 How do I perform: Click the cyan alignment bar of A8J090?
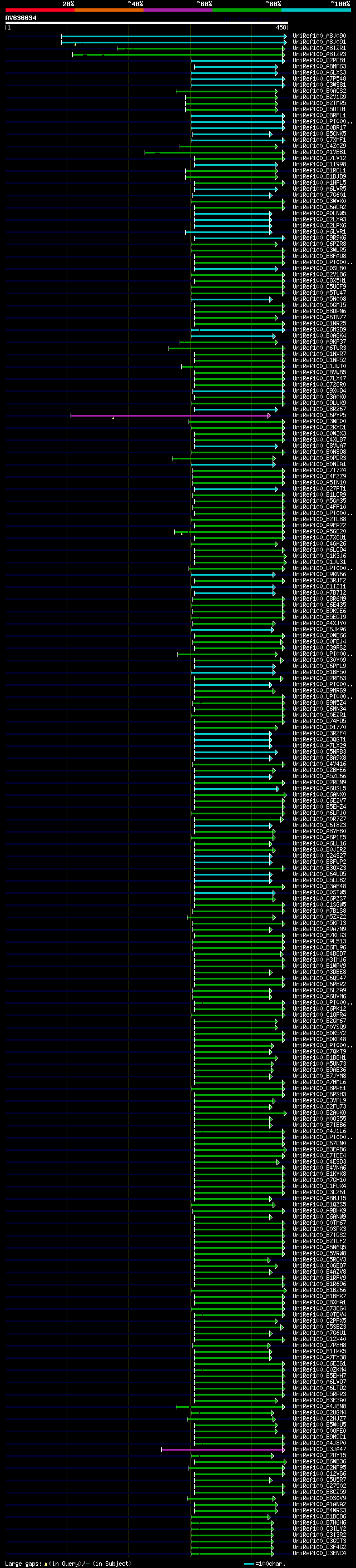[174, 37]
